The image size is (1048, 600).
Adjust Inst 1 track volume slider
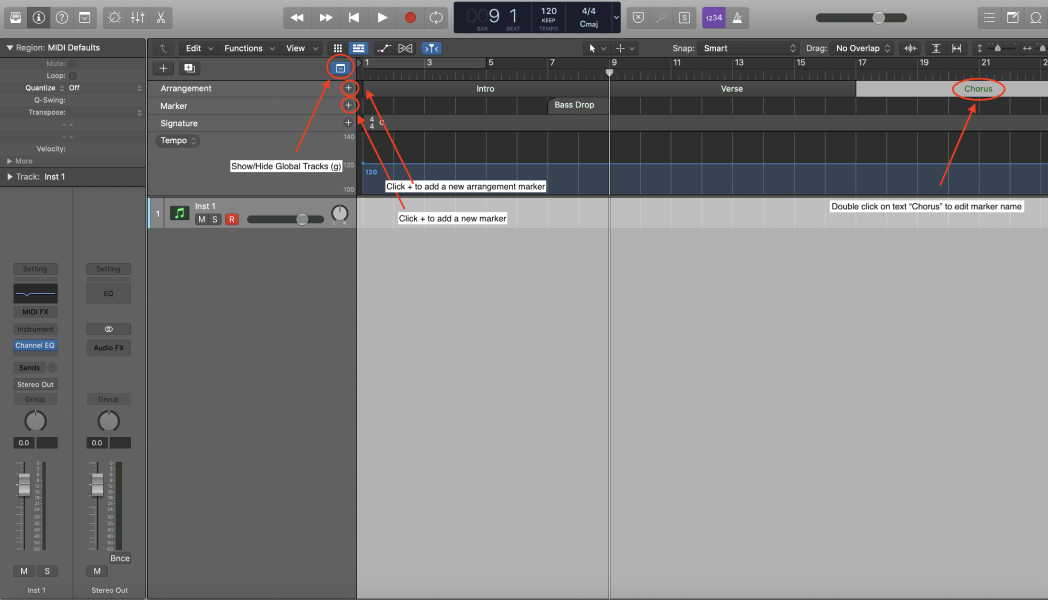(285, 219)
